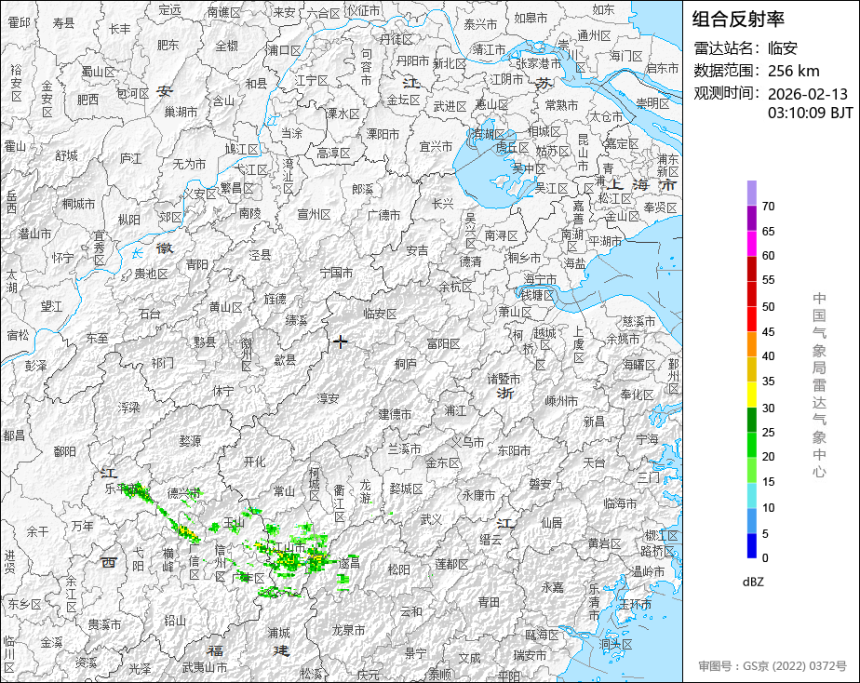Click the 贵溪市 map label
The image size is (860, 683).
(x=105, y=624)
